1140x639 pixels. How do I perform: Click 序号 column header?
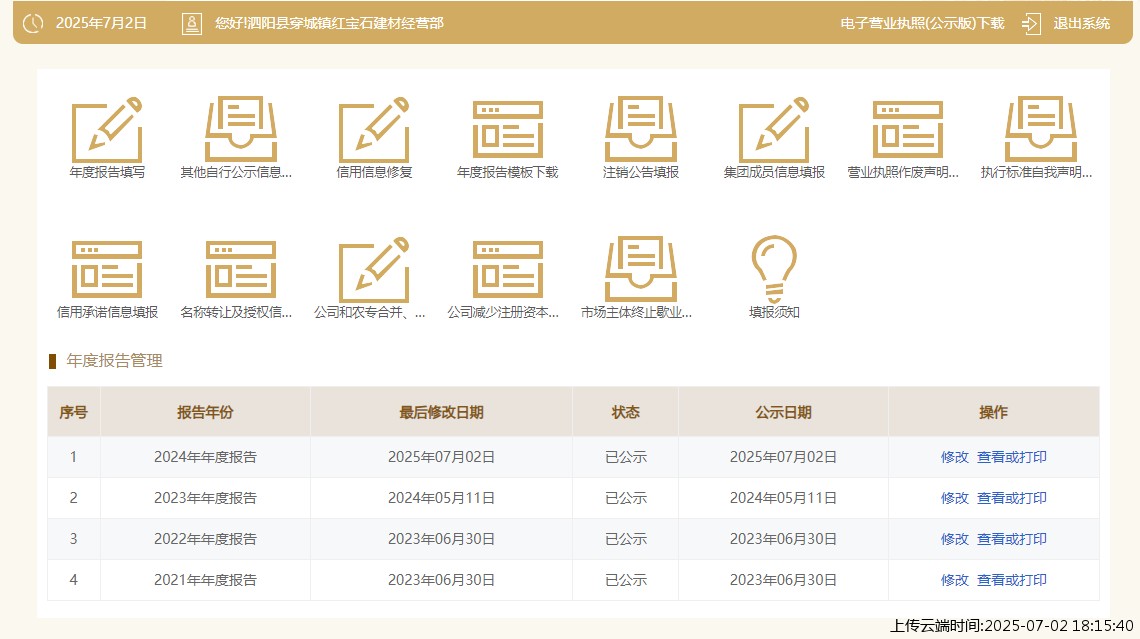73,412
